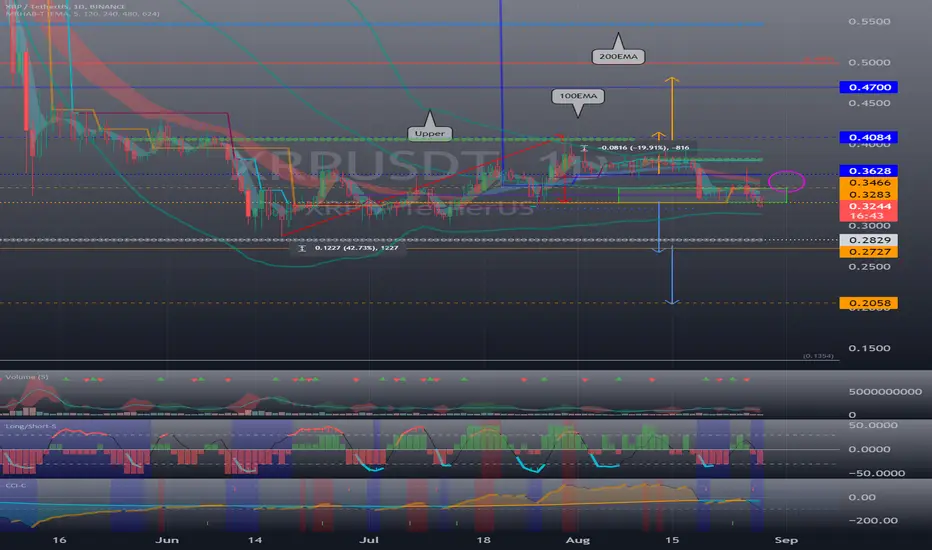The image size is (932, 550).
Task: Click the orange 0.2058 price label
Action: click(x=868, y=303)
